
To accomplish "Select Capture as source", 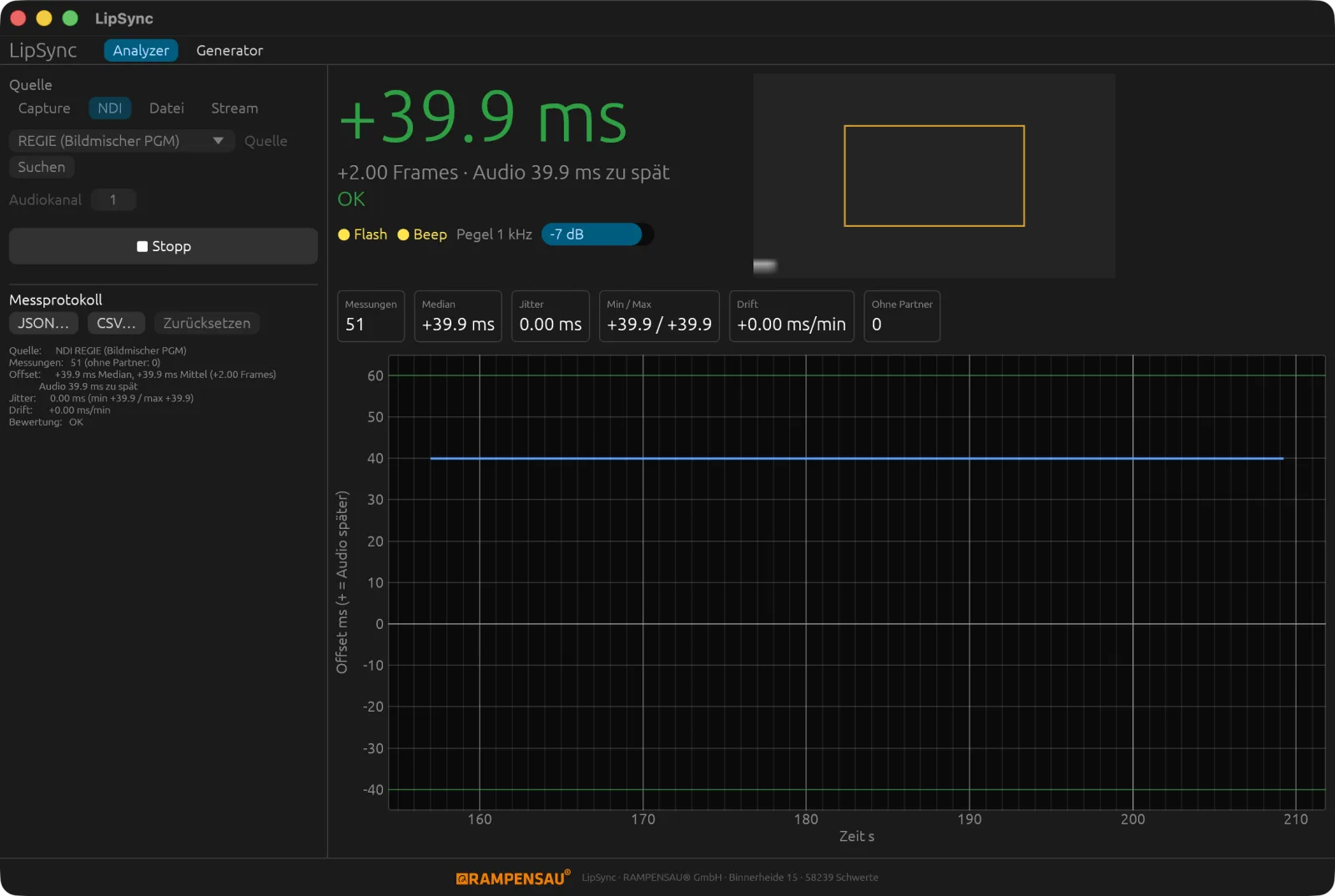I will tap(44, 108).
